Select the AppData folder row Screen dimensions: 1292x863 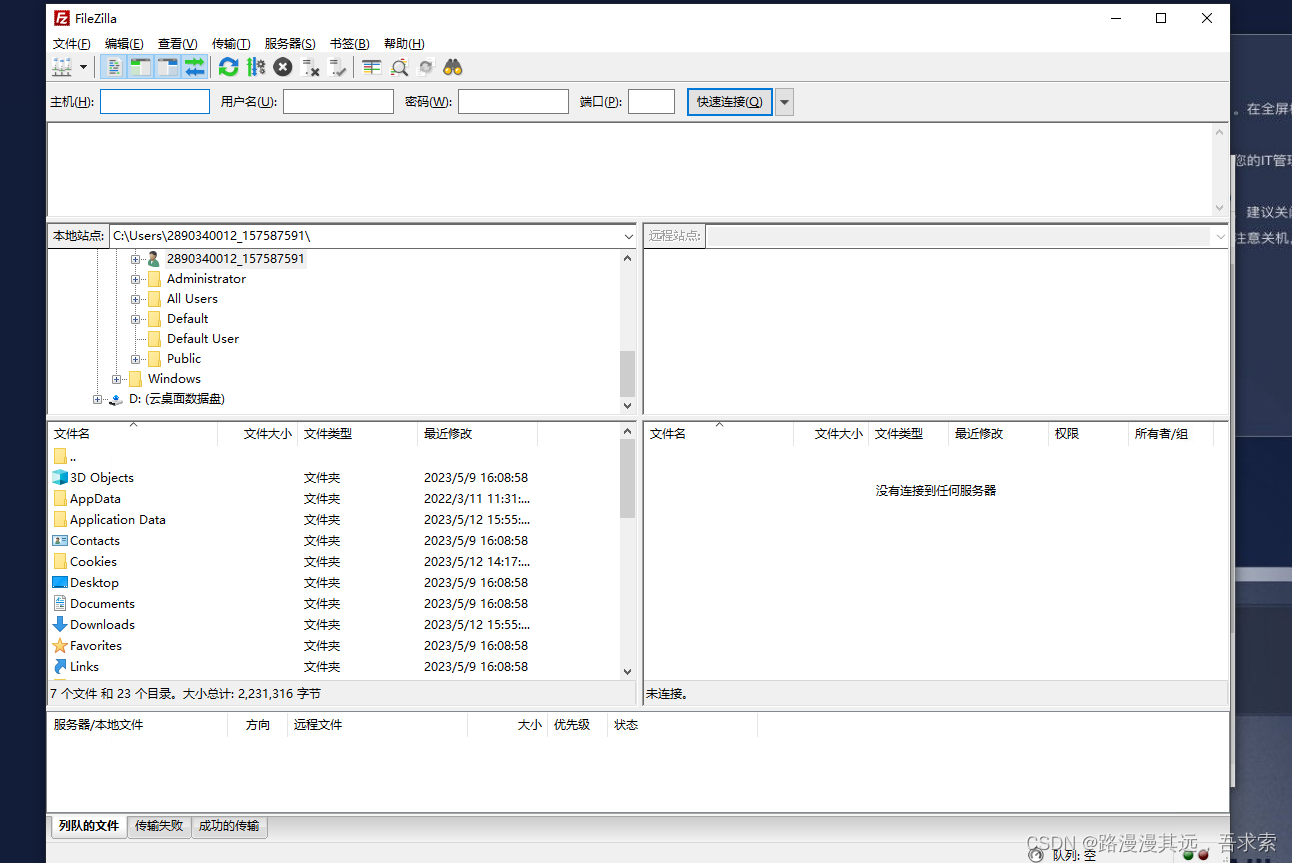click(x=333, y=498)
